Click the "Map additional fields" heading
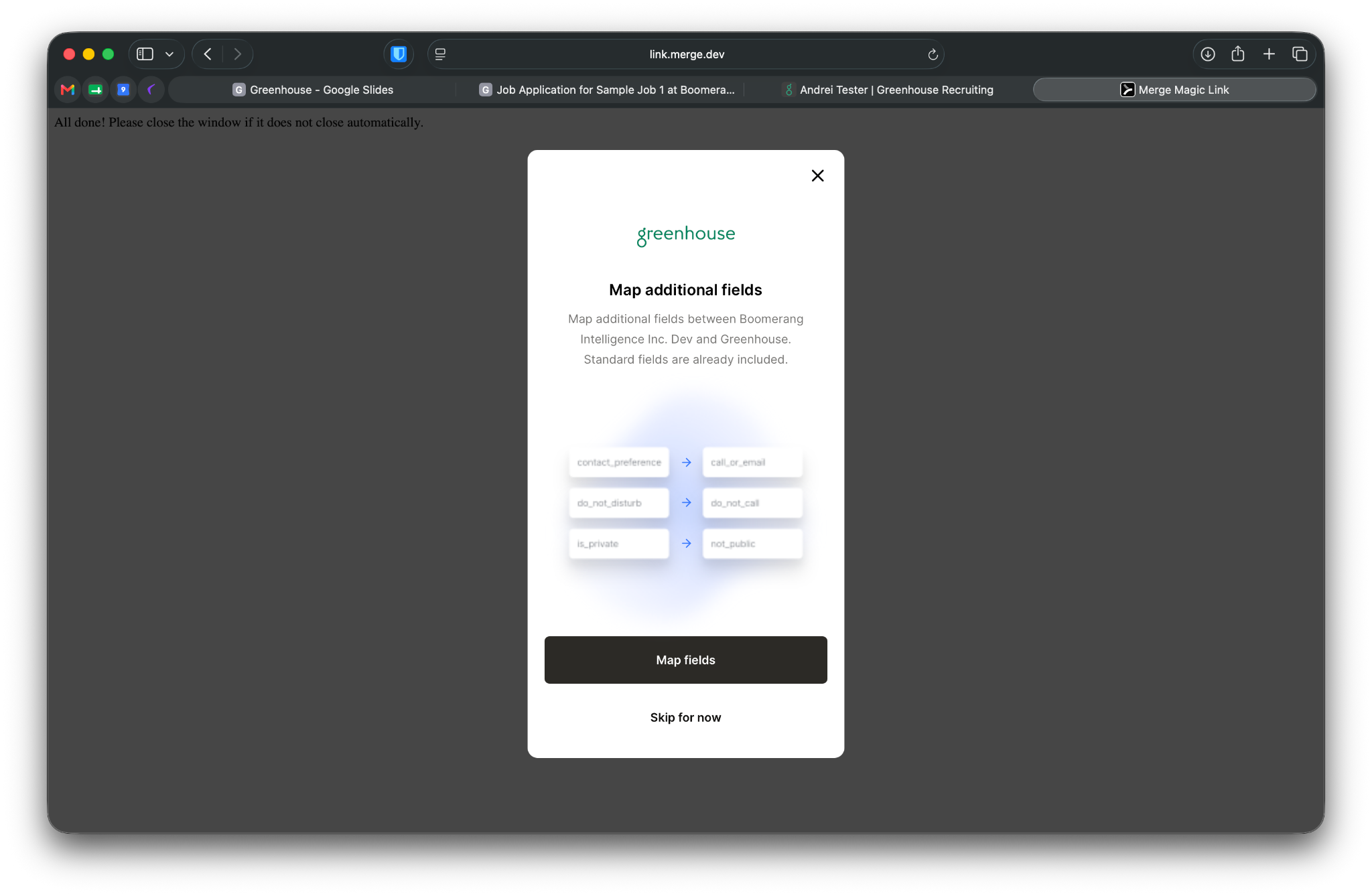The width and height of the screenshot is (1372, 896). point(685,290)
